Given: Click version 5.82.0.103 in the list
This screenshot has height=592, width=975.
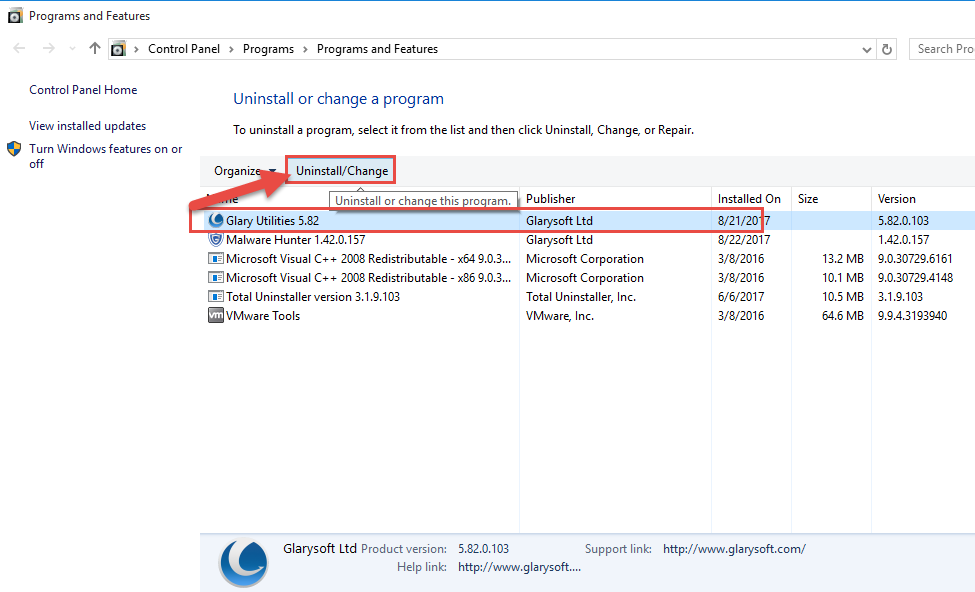Looking at the screenshot, I should tap(903, 221).
